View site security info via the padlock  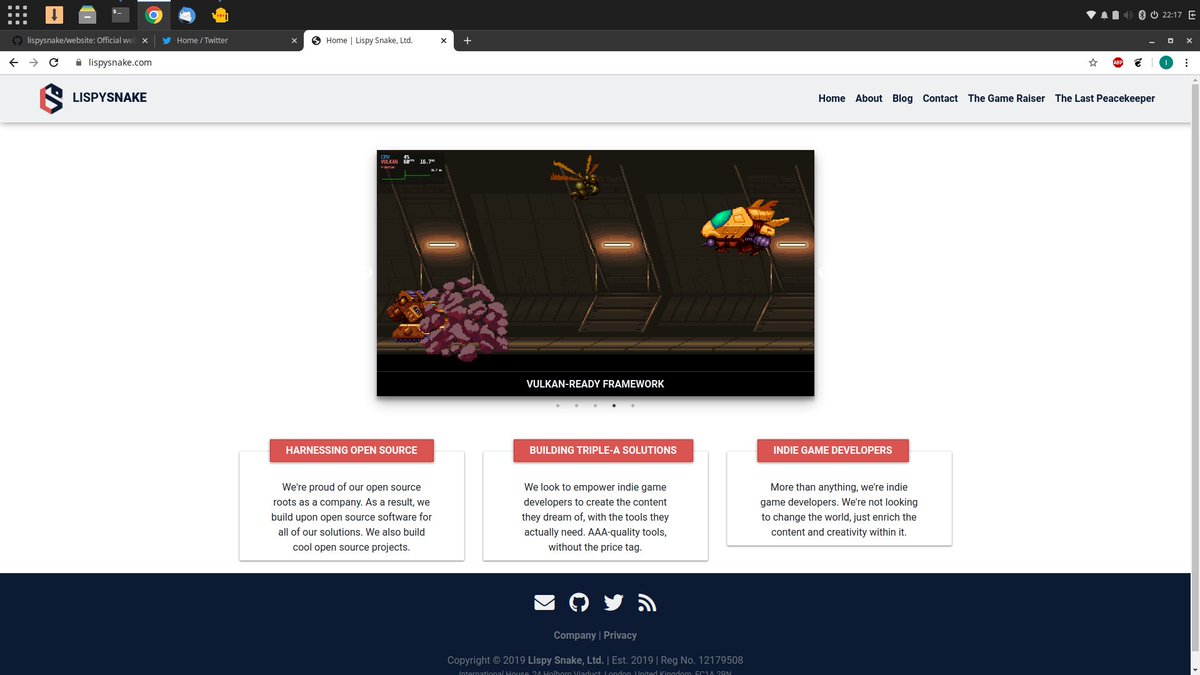[x=79, y=62]
